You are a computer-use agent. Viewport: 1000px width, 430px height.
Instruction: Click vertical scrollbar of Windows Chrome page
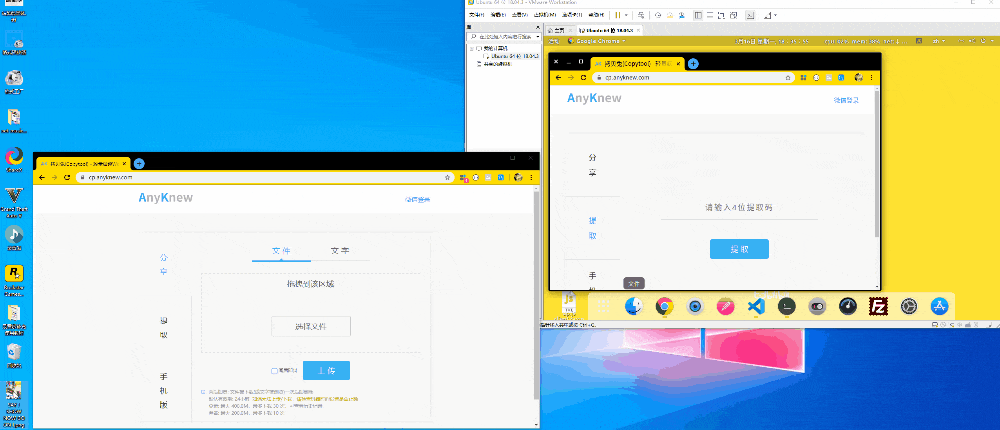(x=536, y=294)
